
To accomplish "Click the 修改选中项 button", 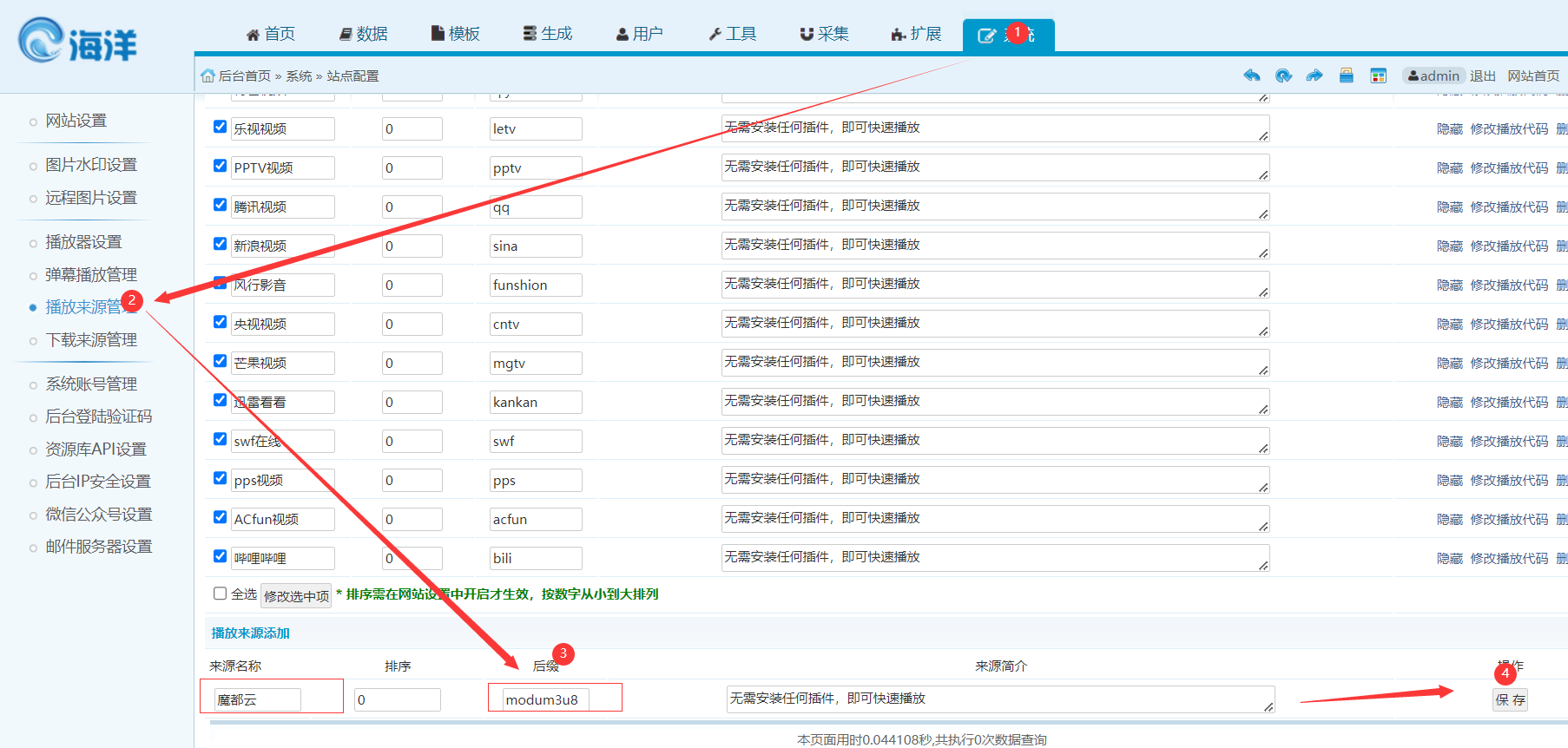I will (x=296, y=596).
